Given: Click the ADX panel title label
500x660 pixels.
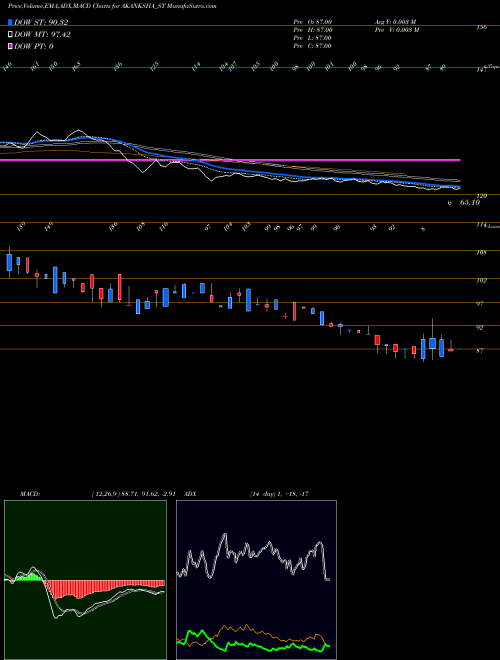Looking at the screenshot, I should click(x=190, y=494).
